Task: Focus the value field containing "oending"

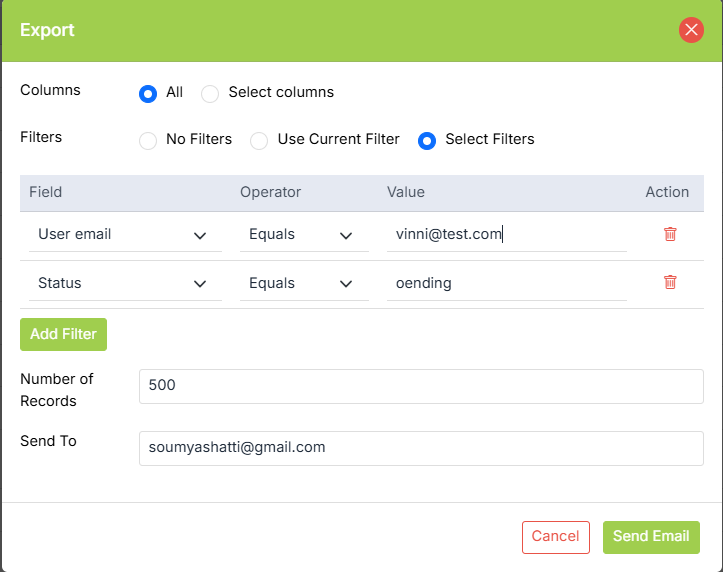Action: 505,284
